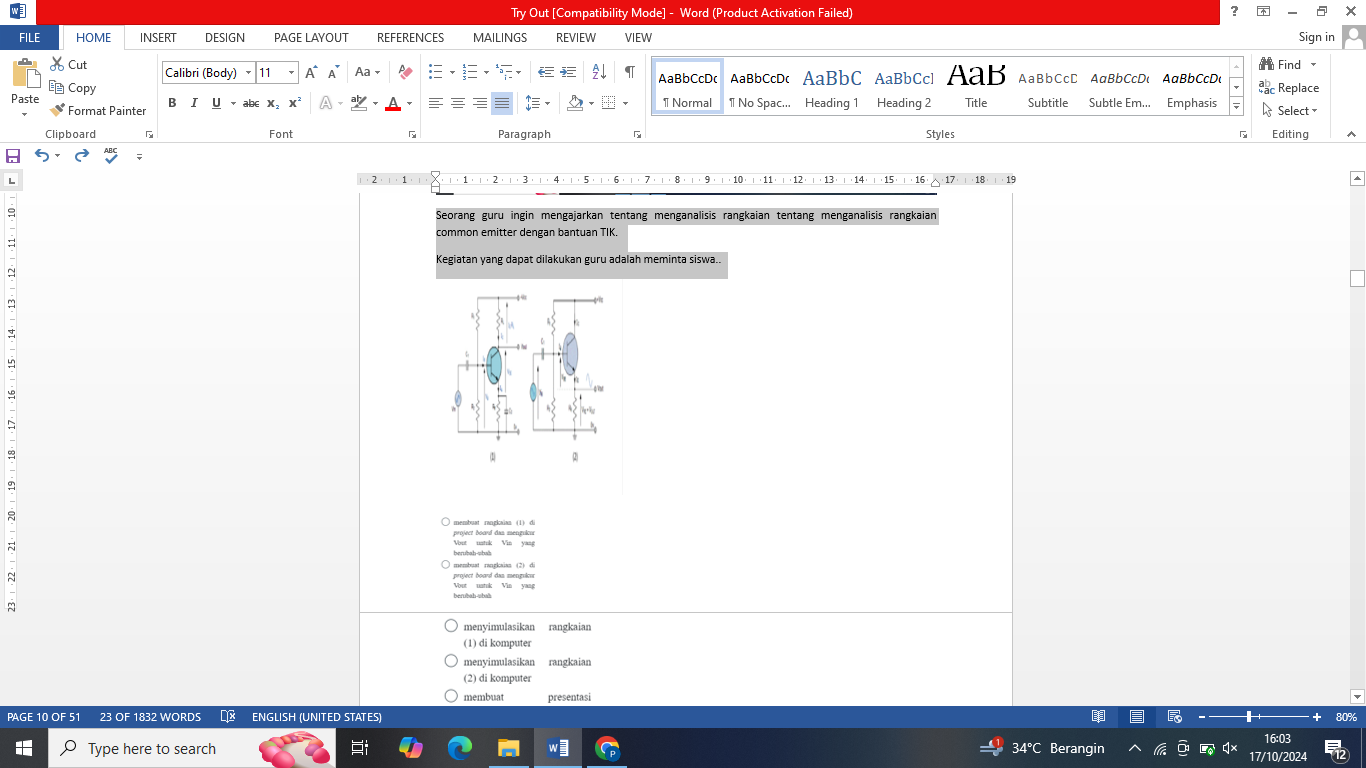Align text to the right
Viewport: 1366px width, 768px height.
pyautogui.click(x=480, y=103)
